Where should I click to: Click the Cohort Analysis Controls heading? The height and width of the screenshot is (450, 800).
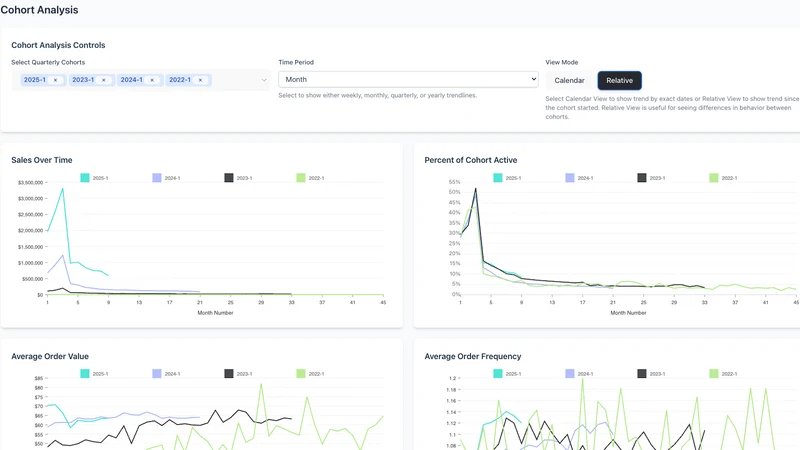click(x=58, y=45)
